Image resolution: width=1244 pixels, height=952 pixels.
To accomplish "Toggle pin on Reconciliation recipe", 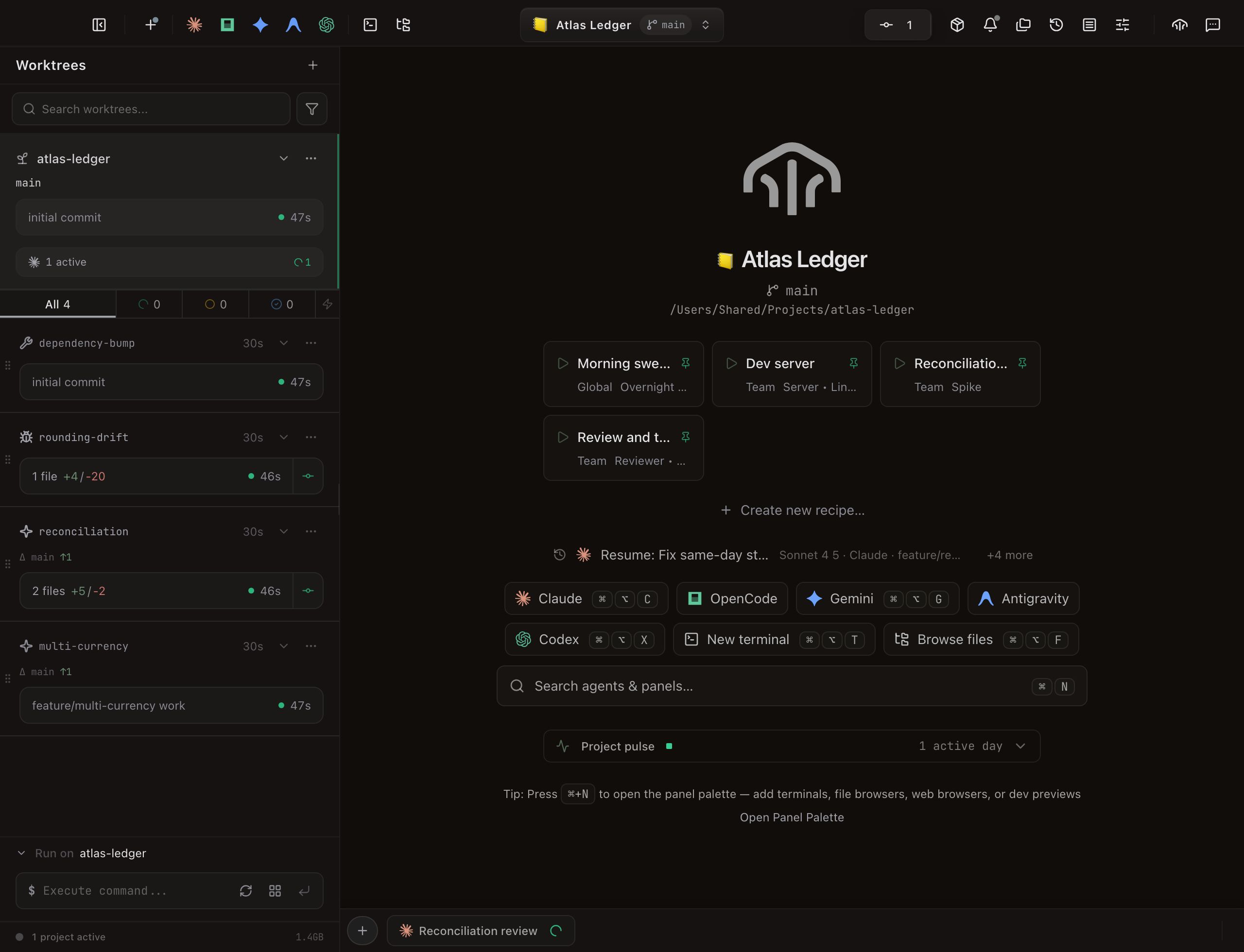I will click(1022, 363).
